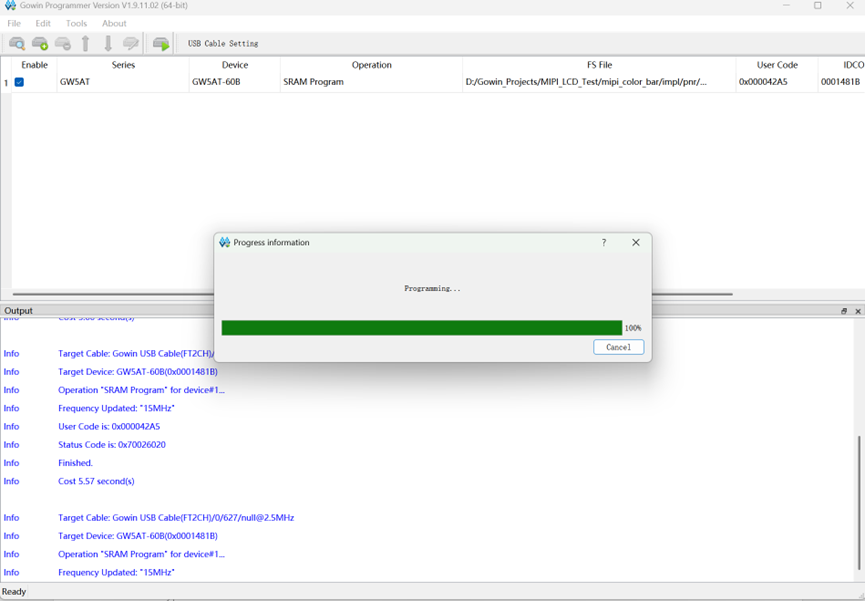865x601 pixels.
Task: Click row number 1 header
Action: click(x=6, y=82)
